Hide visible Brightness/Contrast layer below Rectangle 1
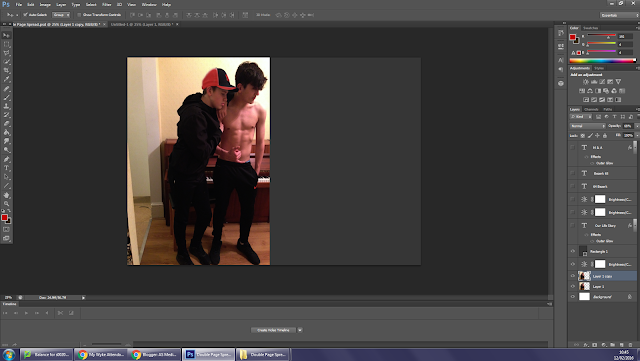Screen dimensions: 640x361 pyautogui.click(x=573, y=264)
